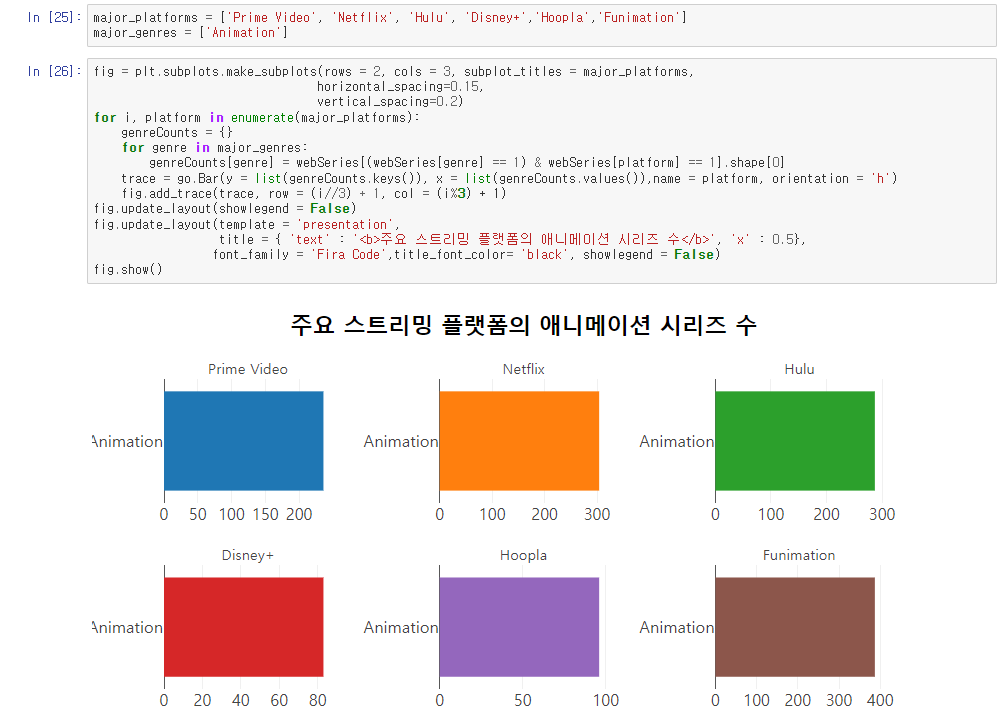Click the red Disney+ bar
1002x725 pixels.
pyautogui.click(x=243, y=627)
